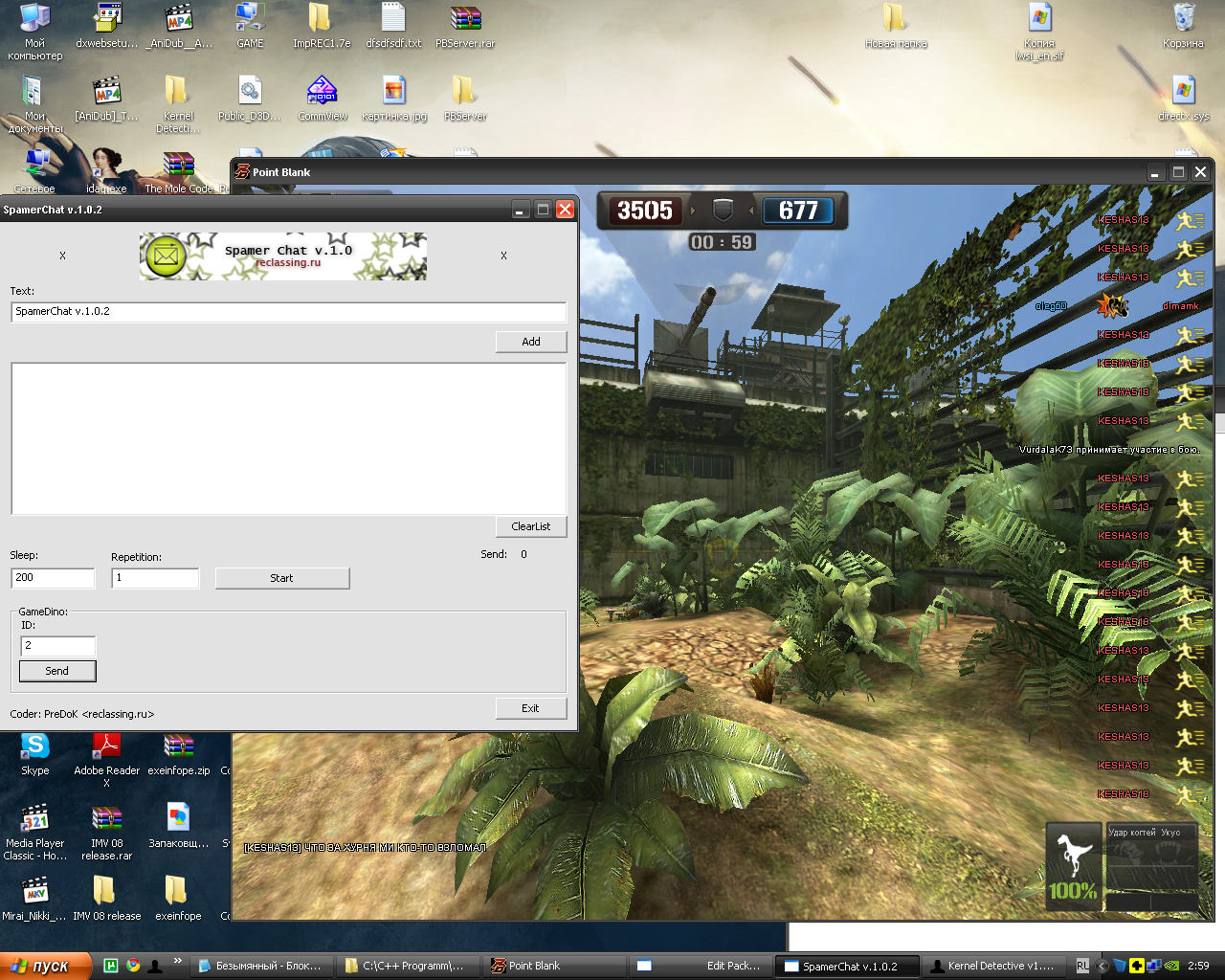1225x980 pixels.
Task: Click the Coder: PreDoK credit text
Action: click(82, 714)
